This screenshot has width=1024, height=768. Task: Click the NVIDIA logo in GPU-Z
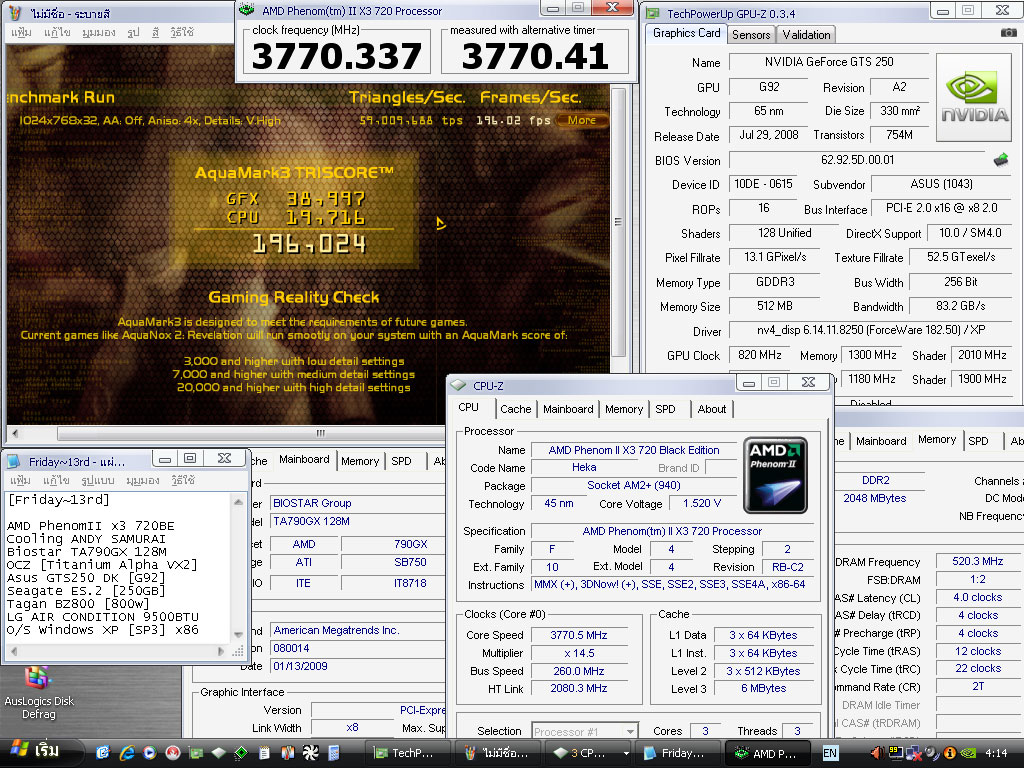[974, 98]
